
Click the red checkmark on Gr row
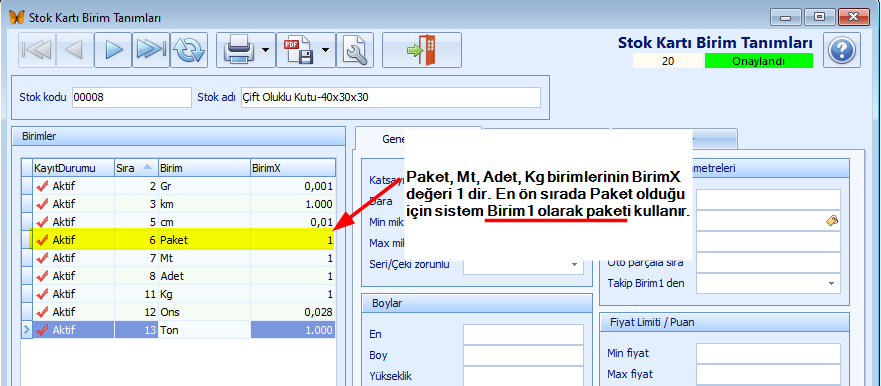(42, 186)
